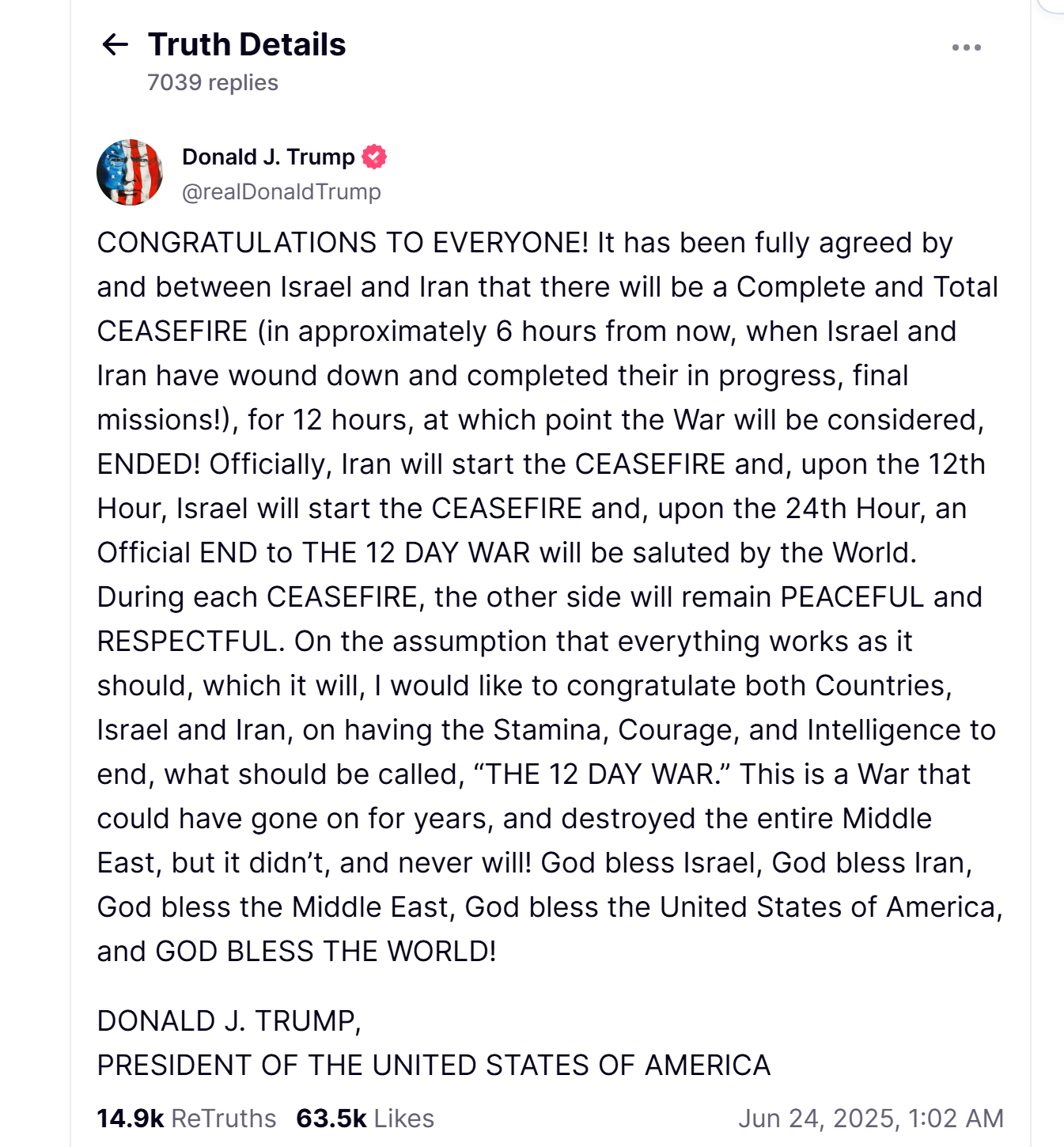1064x1147 pixels.
Task: Click PRESIDENT OF THE UNITED STATES OF AMERICA
Action: click(x=434, y=1066)
